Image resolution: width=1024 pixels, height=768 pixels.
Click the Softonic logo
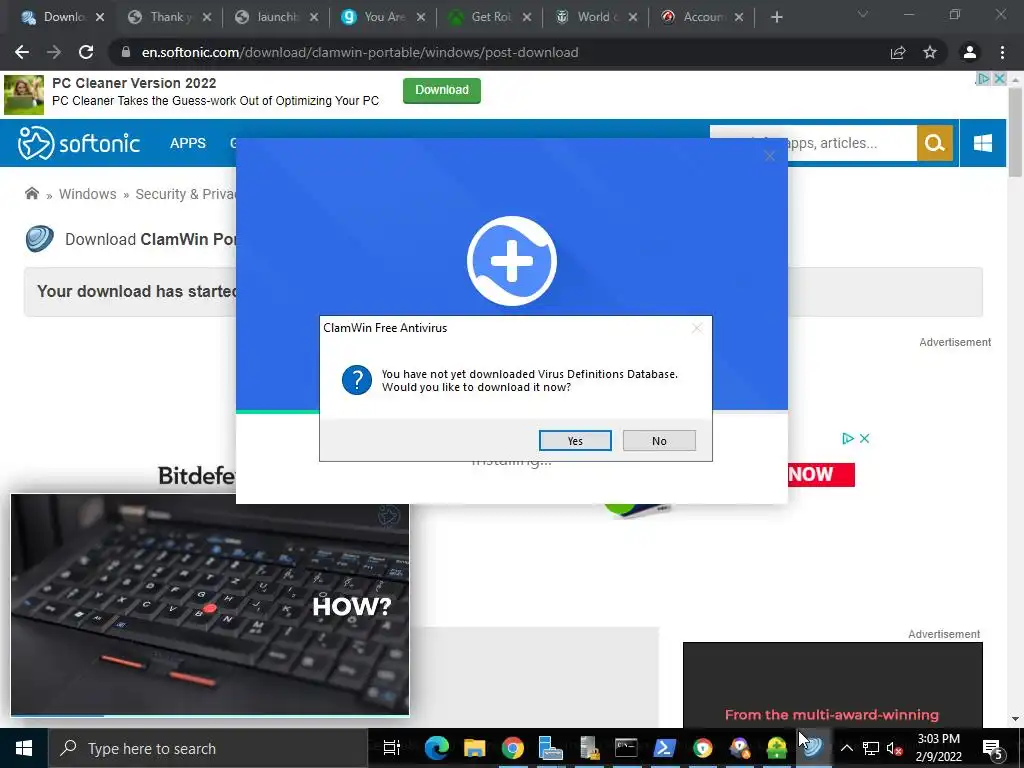[x=79, y=143]
